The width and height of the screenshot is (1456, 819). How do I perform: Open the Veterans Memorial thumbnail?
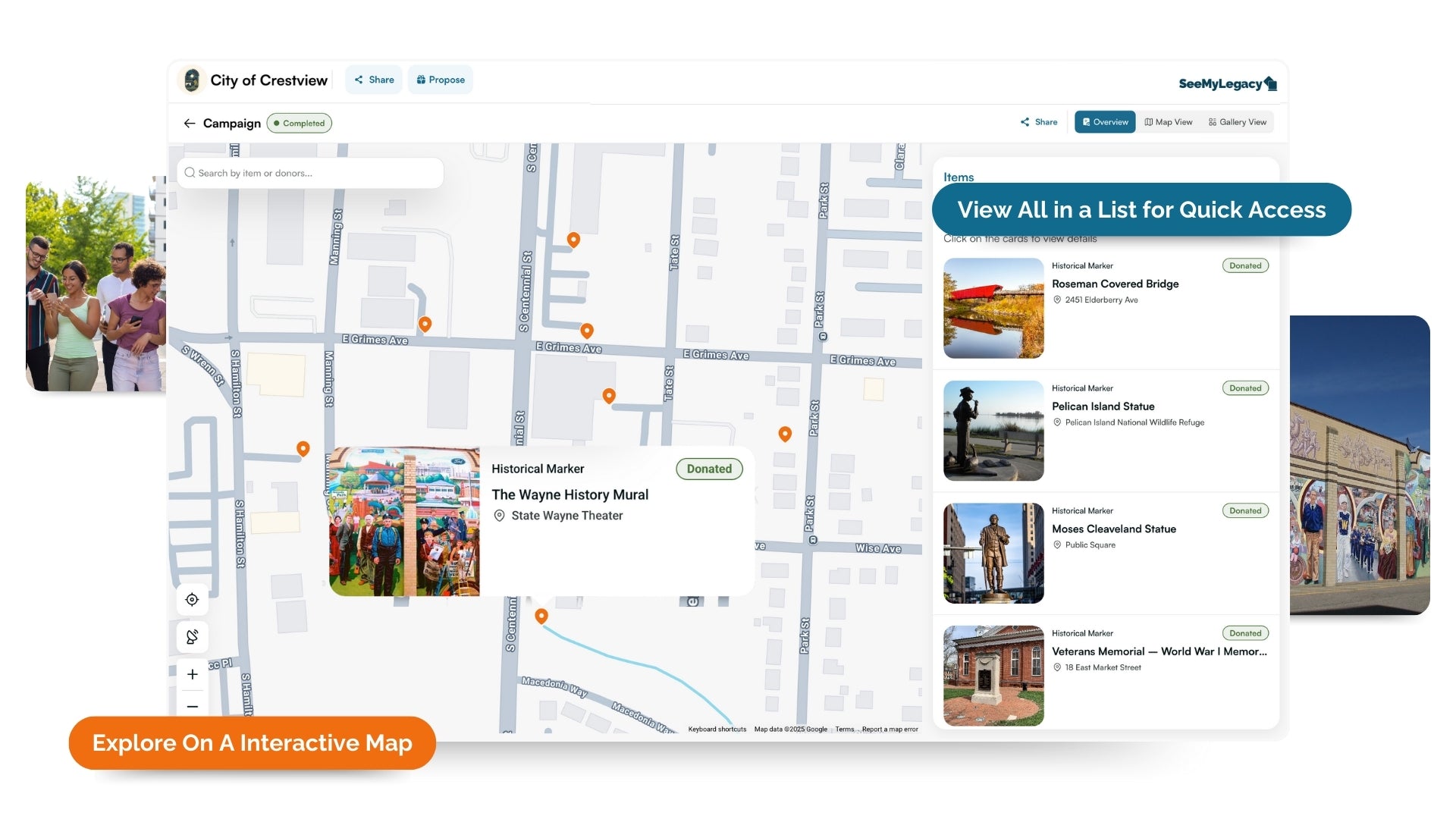pyautogui.click(x=993, y=676)
